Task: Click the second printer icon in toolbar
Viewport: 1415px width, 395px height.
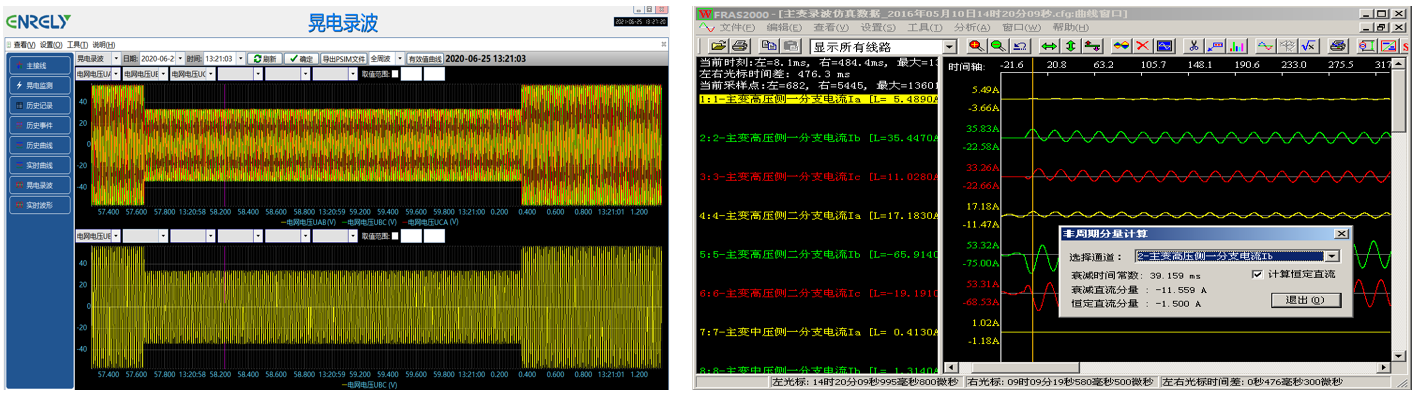Action: tap(1339, 45)
